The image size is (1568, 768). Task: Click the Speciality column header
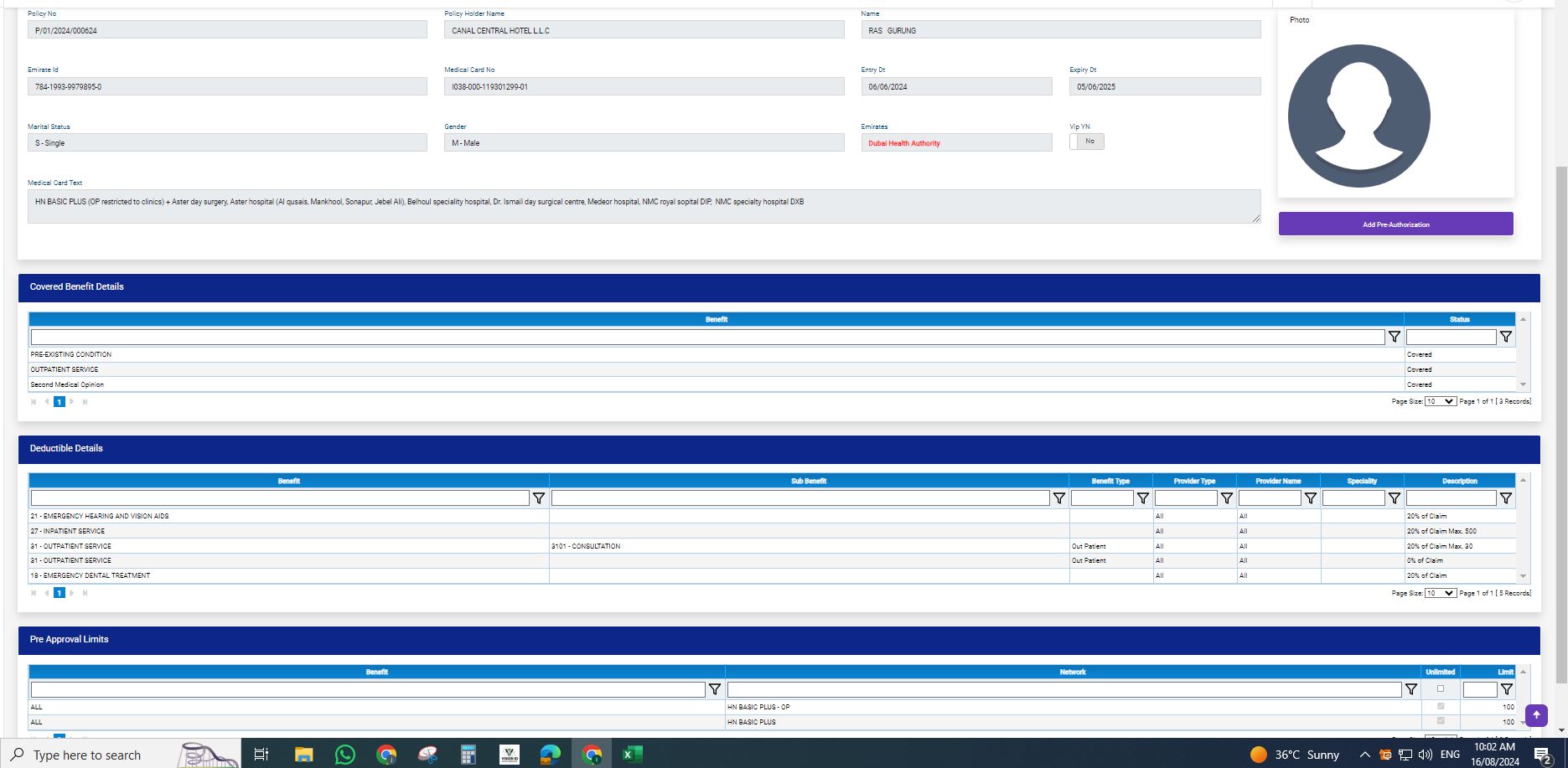click(x=1362, y=481)
